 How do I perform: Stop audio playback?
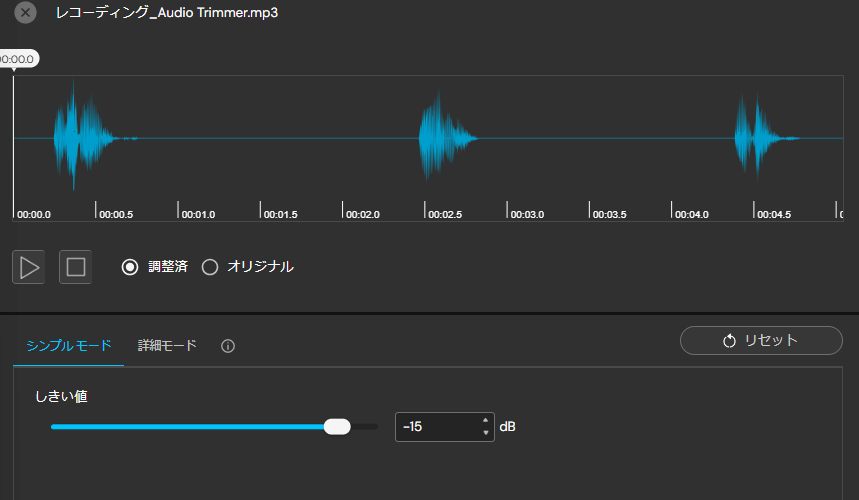coord(76,267)
